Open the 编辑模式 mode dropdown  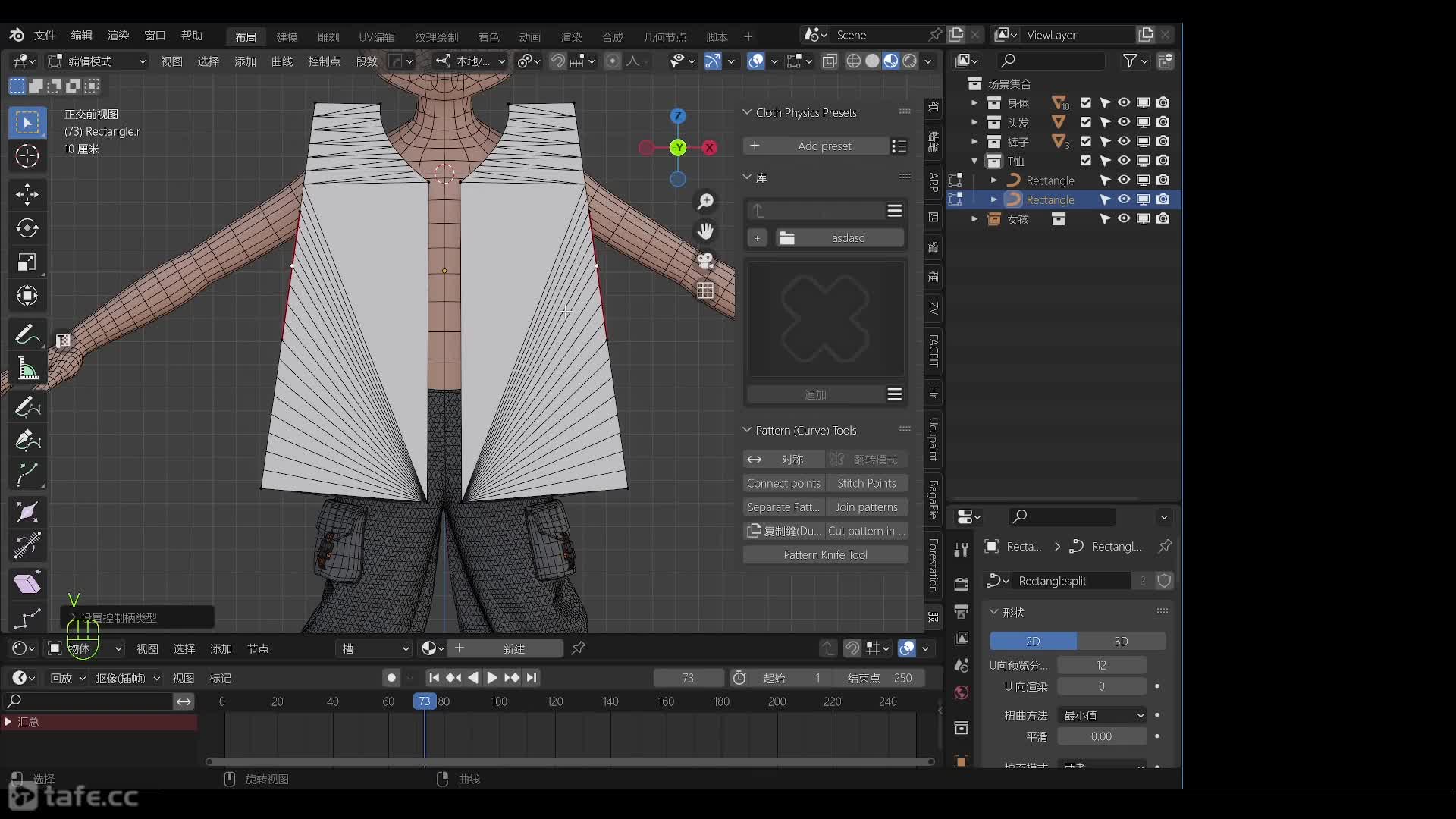[97, 61]
